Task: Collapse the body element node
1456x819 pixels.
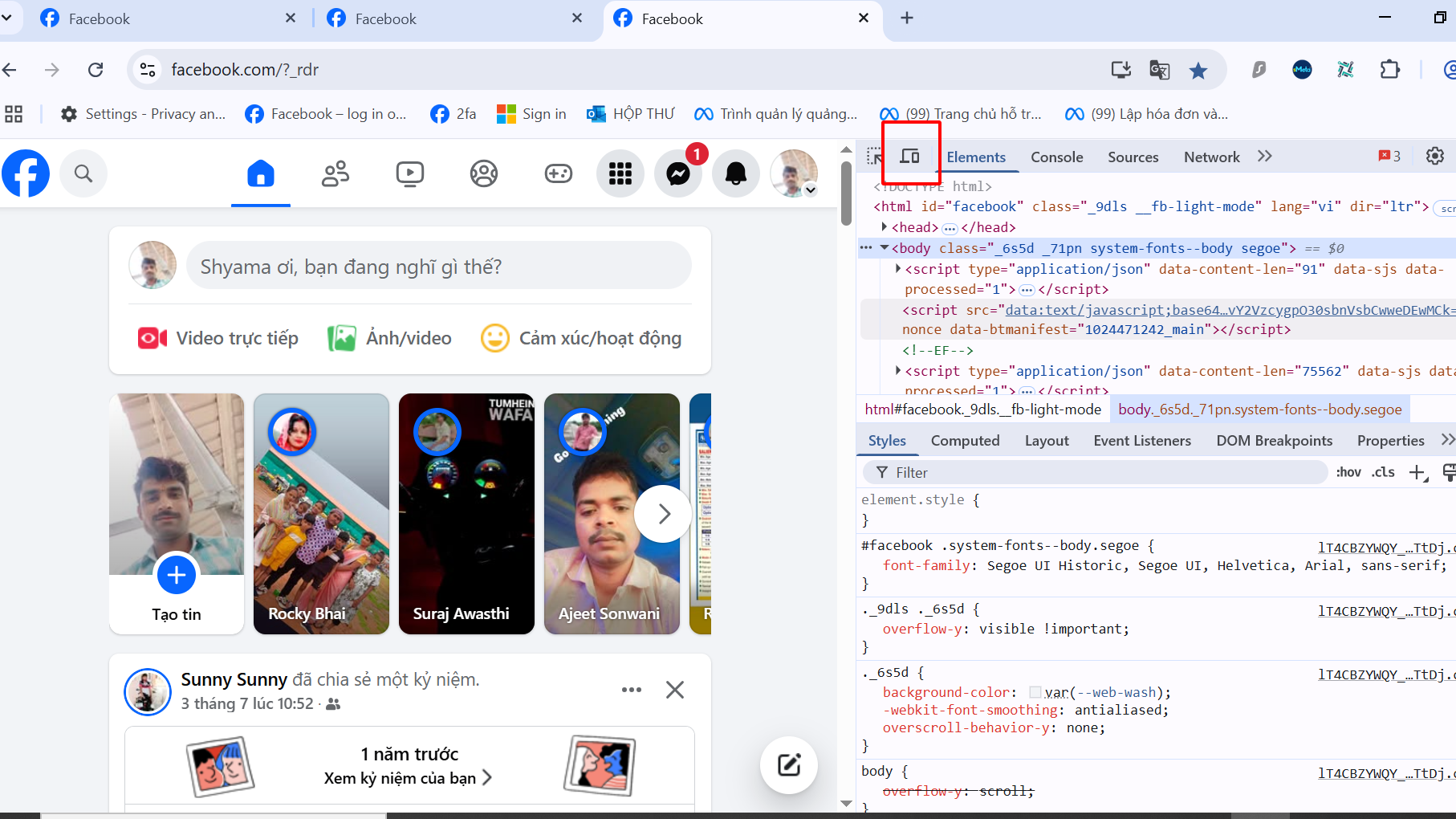Action: 885,248
